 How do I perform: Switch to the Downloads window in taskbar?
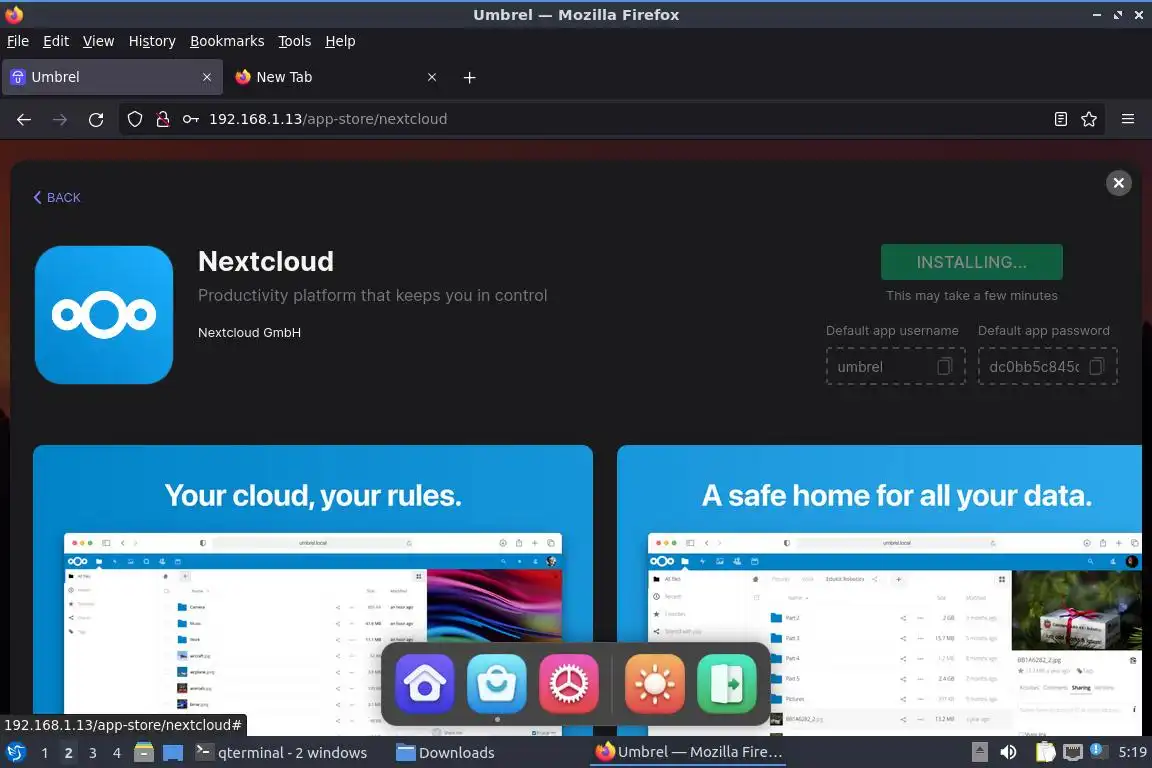[445, 753]
